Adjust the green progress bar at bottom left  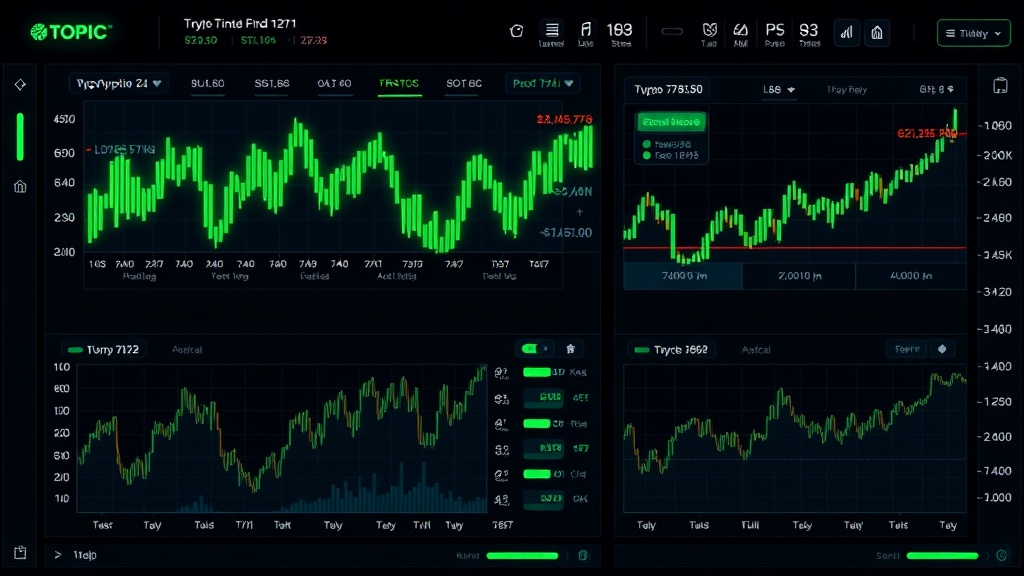point(522,556)
